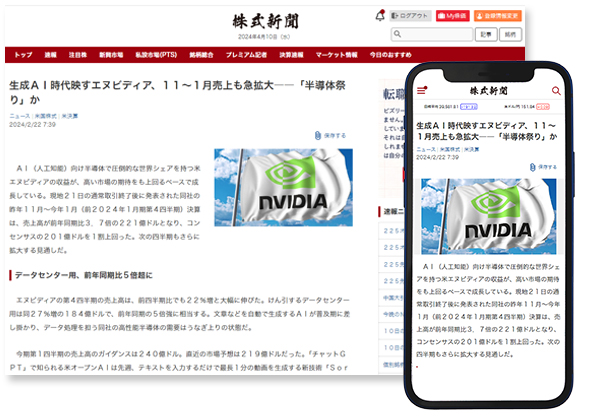Open the 私設市場(PTS) menu item
The width and height of the screenshot is (590, 420).
156,55
